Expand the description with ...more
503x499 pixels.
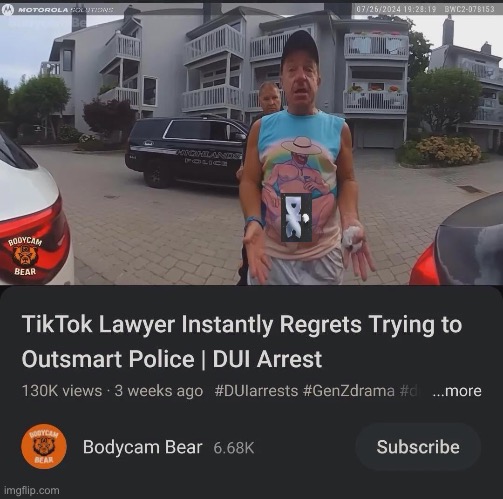[457, 391]
